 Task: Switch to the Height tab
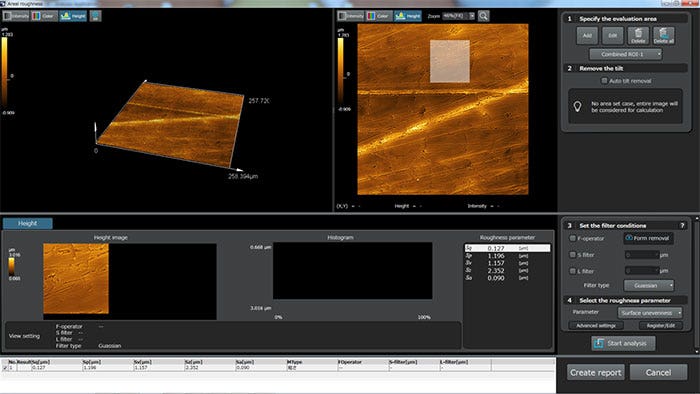(28, 223)
